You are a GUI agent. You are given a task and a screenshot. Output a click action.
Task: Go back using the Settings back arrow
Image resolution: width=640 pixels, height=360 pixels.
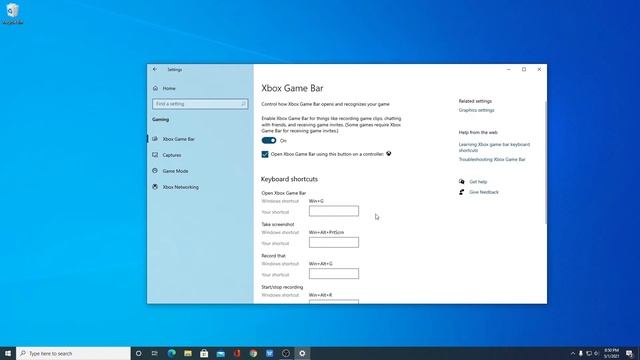pos(155,69)
